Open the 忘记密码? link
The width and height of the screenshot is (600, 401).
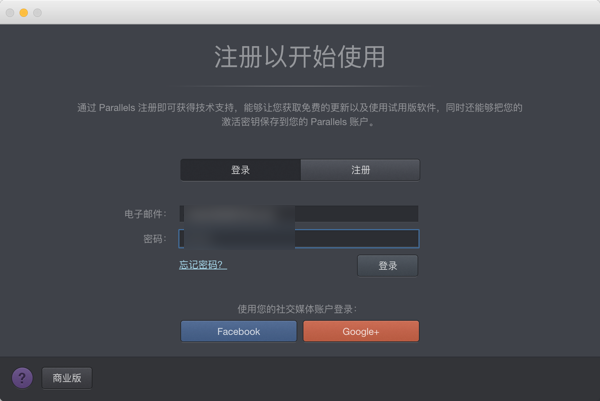coord(203,265)
